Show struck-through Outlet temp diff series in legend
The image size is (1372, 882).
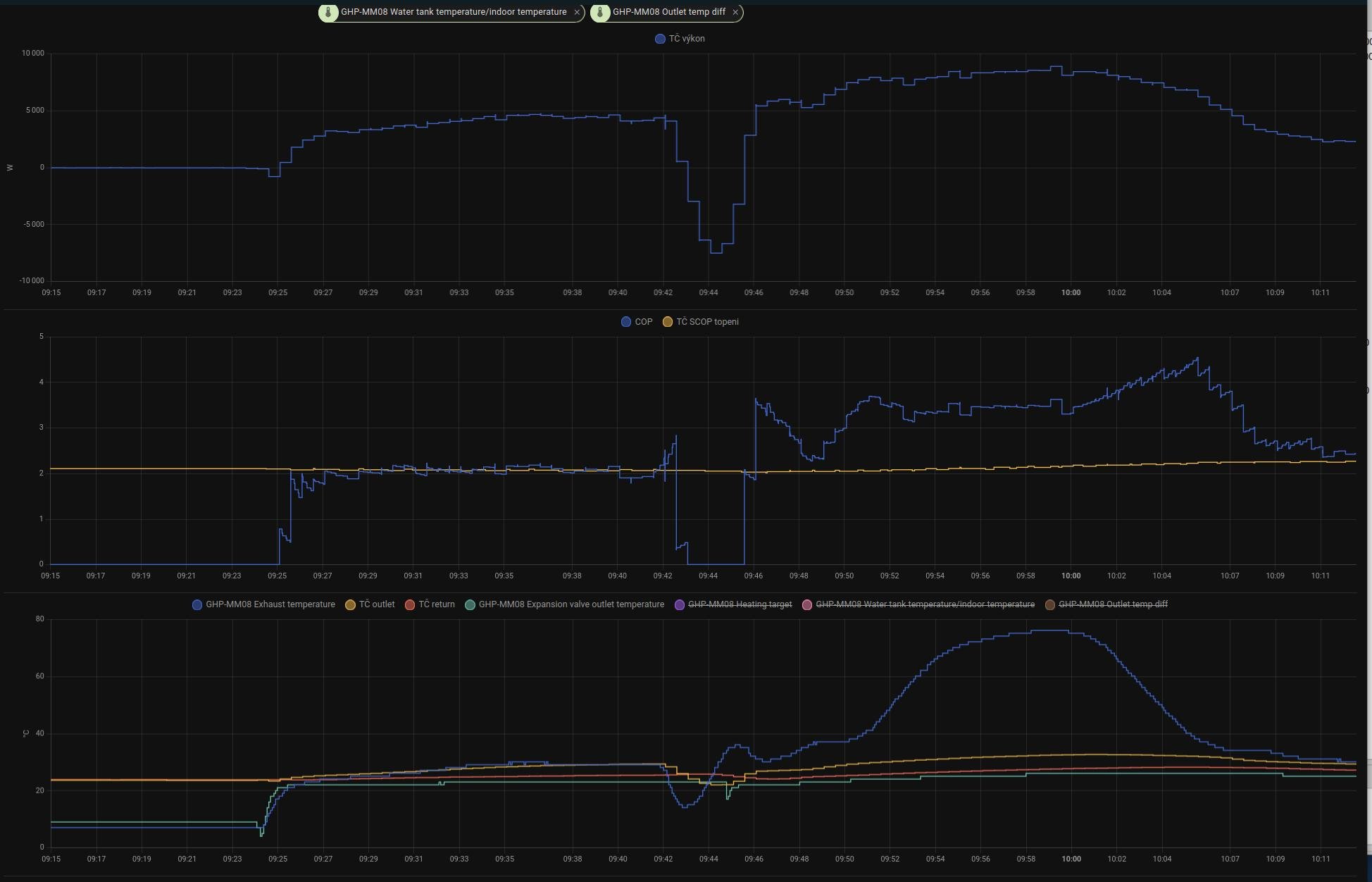[x=1113, y=604]
